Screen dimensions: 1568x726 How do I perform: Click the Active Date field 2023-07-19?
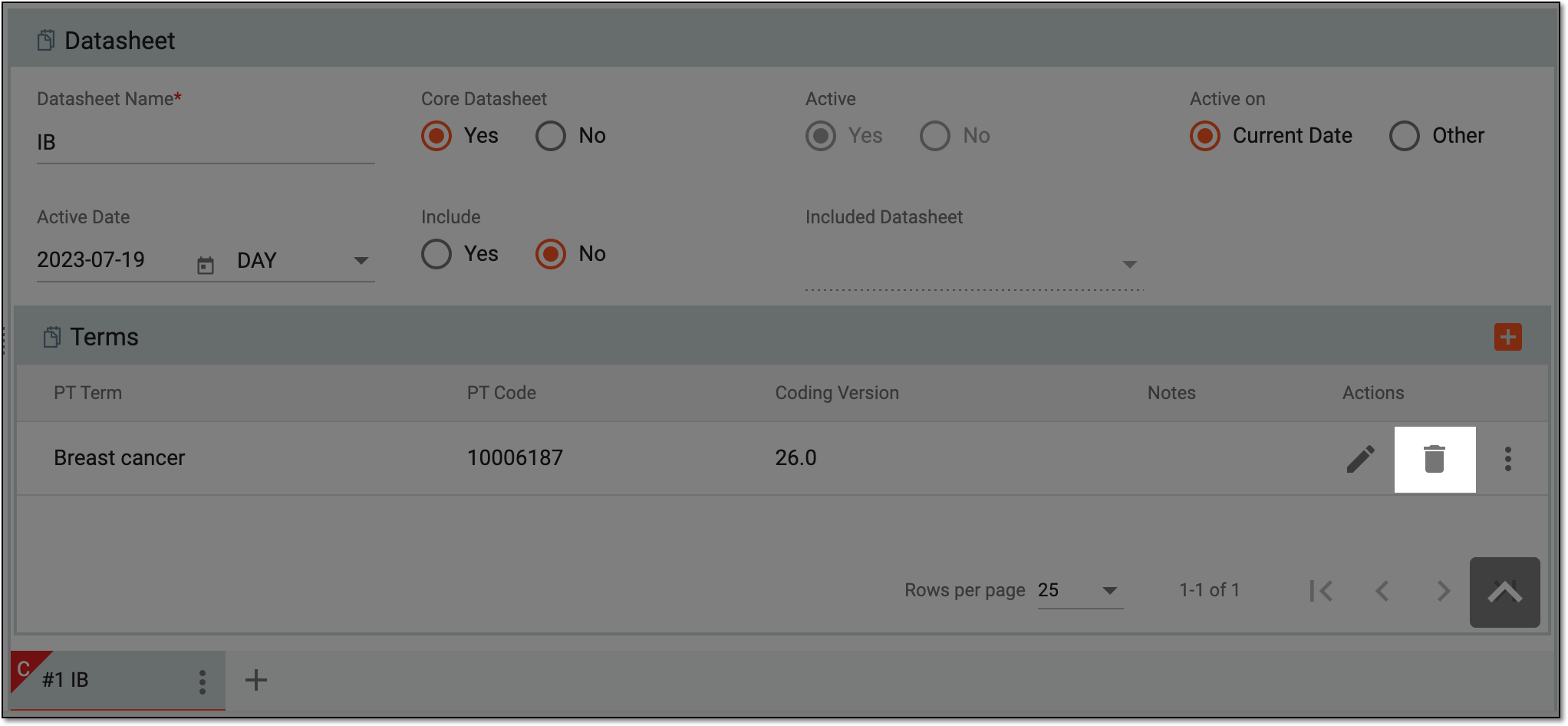pyautogui.click(x=91, y=260)
